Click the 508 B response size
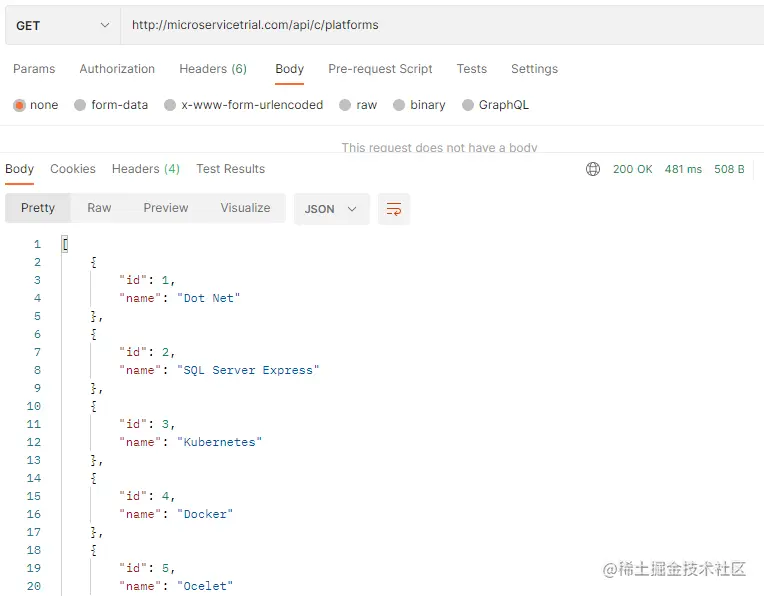This screenshot has width=764, height=596. point(729,169)
